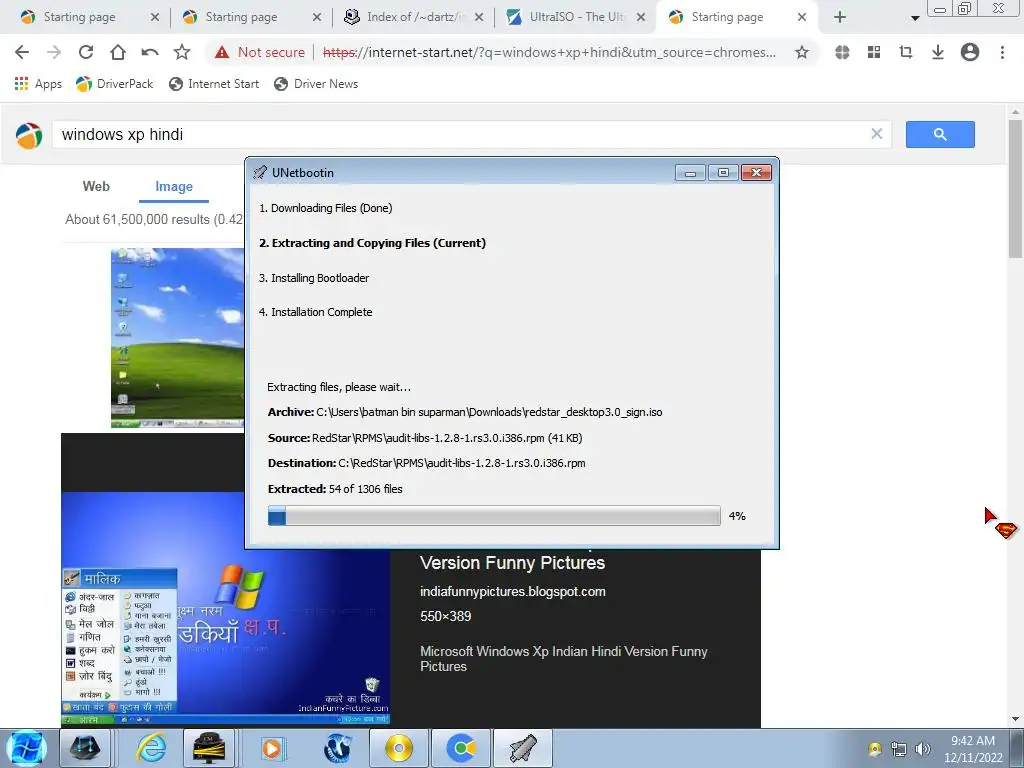Image resolution: width=1024 pixels, height=768 pixels.
Task: Click the Archive path line in UNetbootin
Action: (465, 412)
